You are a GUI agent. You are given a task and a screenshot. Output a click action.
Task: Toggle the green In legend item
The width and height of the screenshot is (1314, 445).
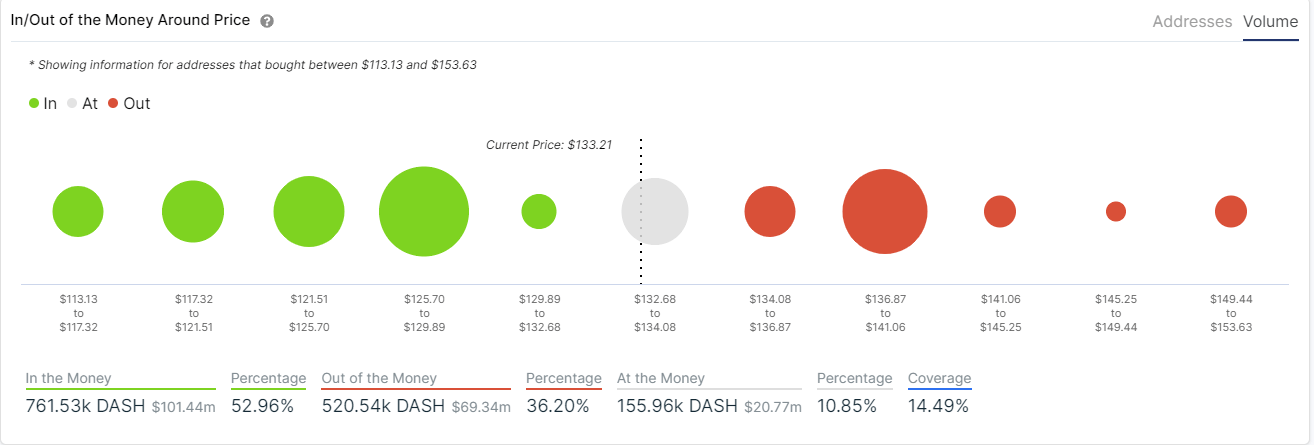(43, 103)
